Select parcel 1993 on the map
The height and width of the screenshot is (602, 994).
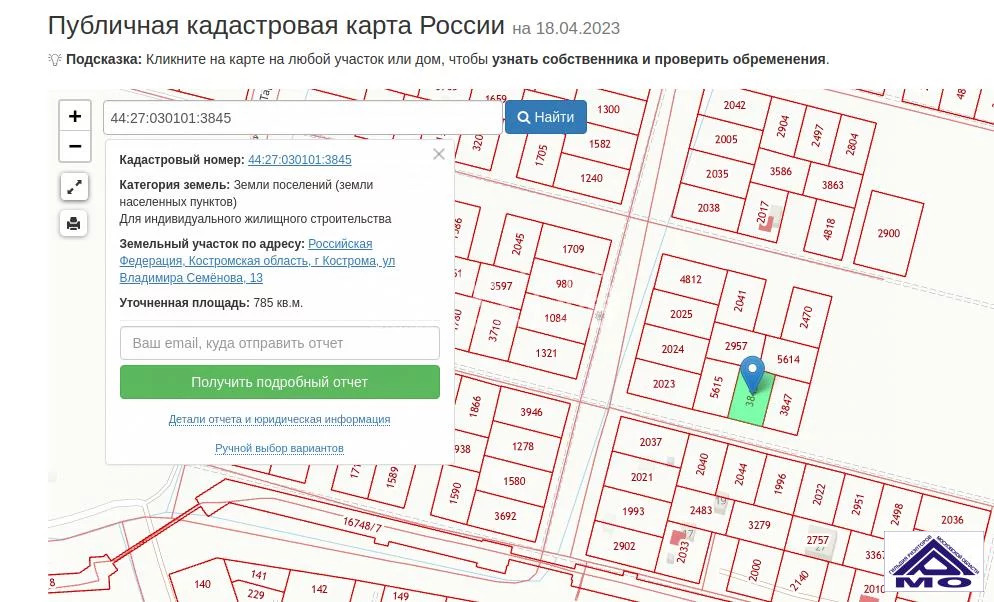coord(633,511)
